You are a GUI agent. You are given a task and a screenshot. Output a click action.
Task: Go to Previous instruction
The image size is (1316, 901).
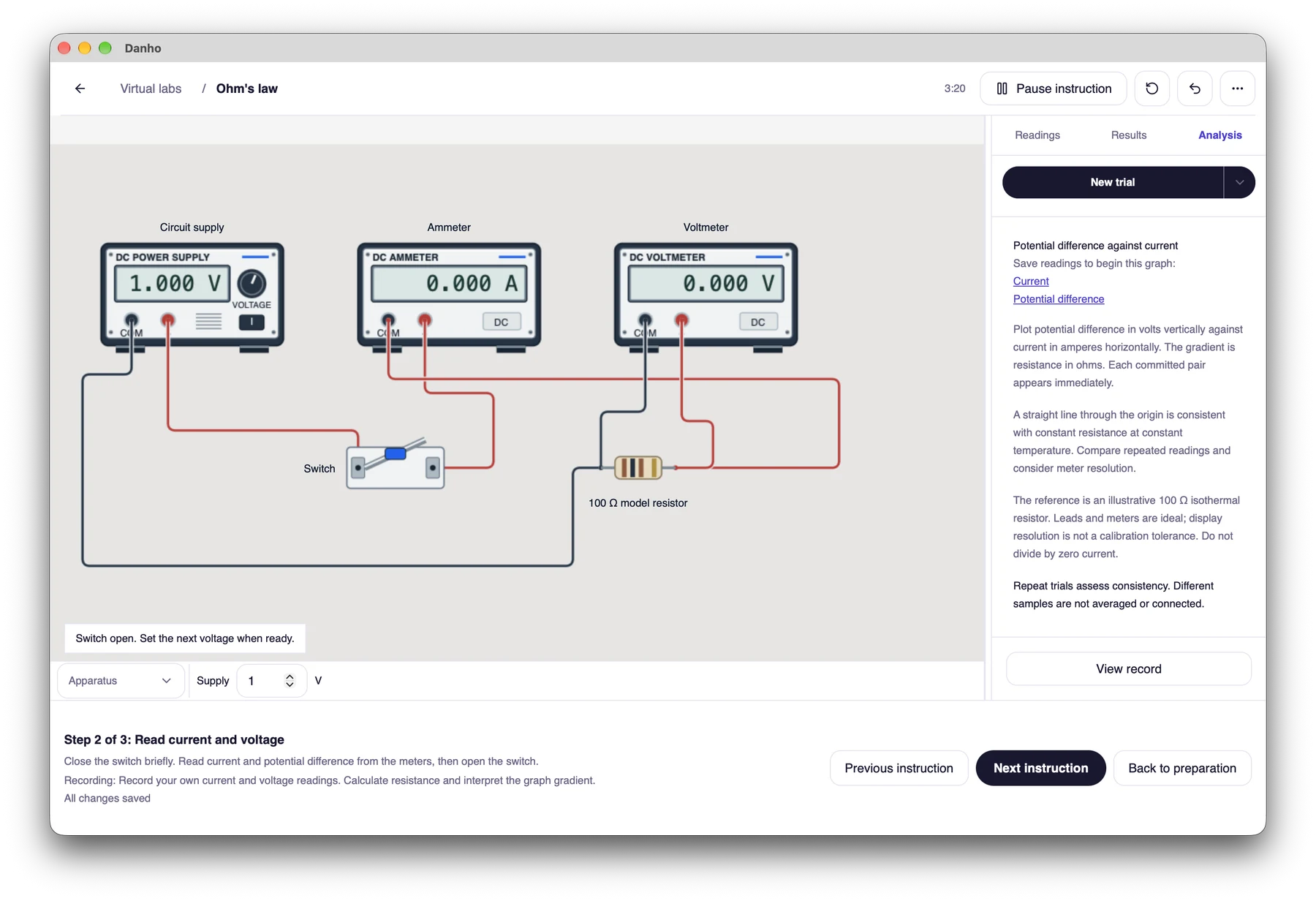(899, 768)
